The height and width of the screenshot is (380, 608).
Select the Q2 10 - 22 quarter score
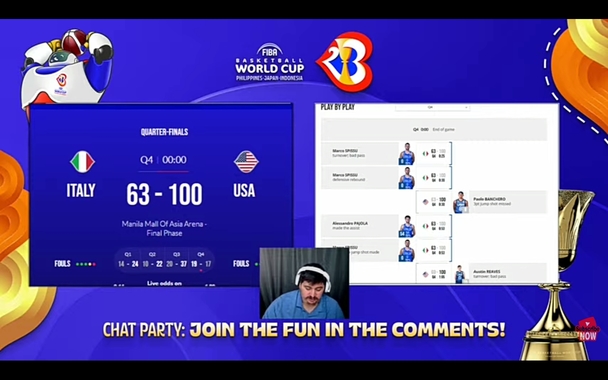152,260
